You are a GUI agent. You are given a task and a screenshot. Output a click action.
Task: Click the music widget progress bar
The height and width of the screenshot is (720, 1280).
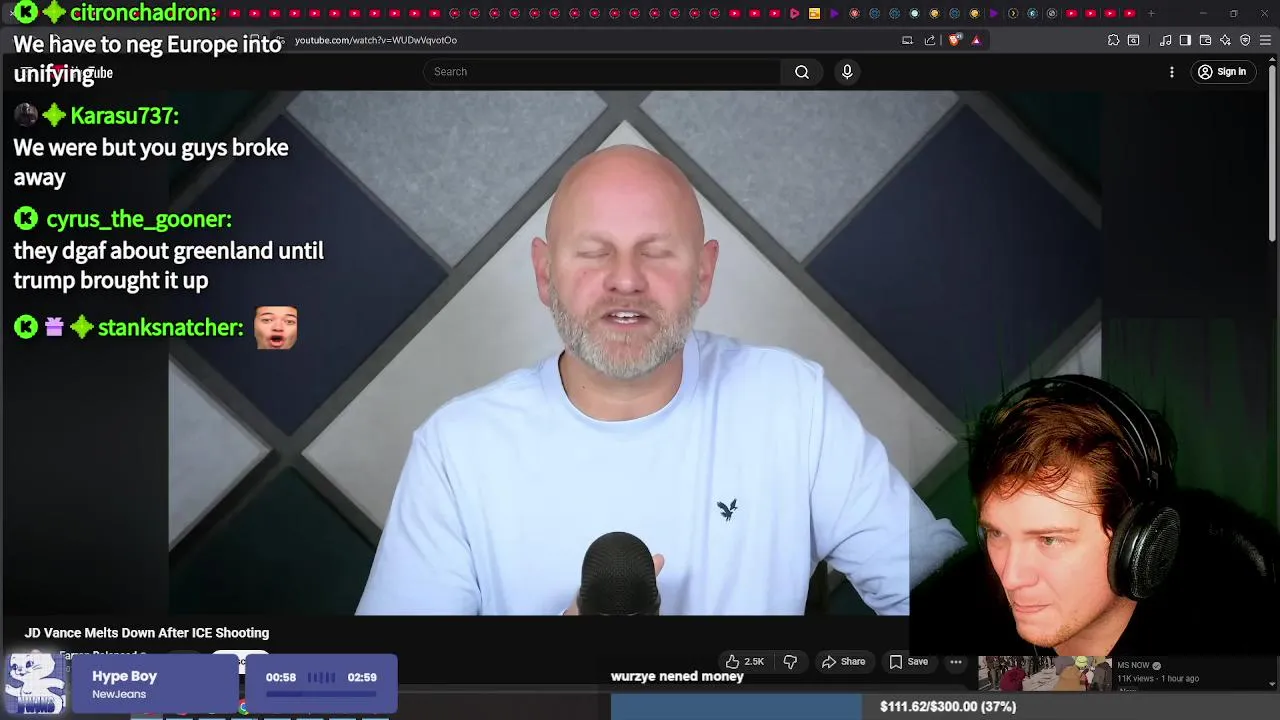click(320, 692)
